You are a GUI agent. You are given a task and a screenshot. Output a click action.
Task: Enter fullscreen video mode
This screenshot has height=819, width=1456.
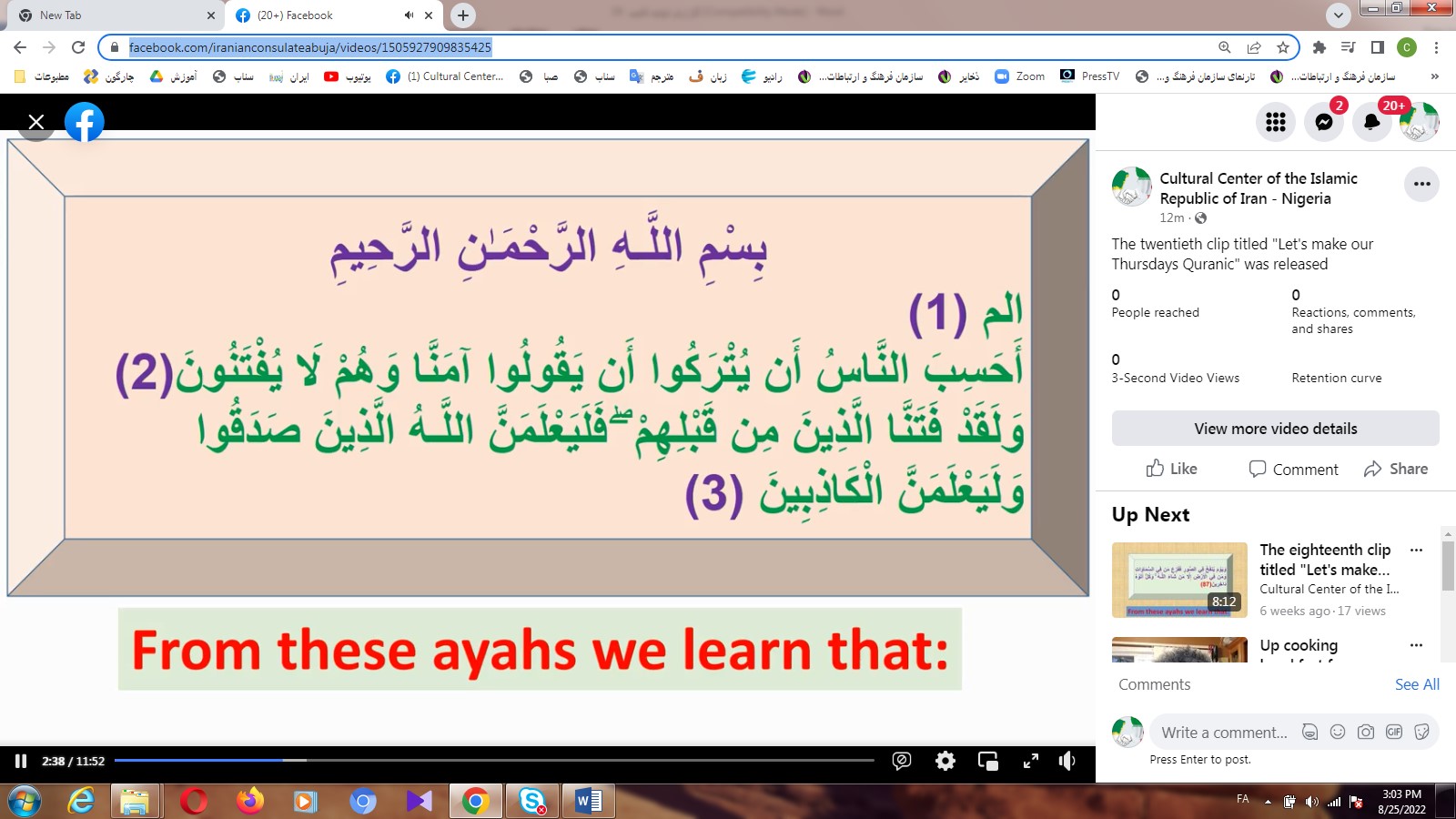[x=1030, y=761]
